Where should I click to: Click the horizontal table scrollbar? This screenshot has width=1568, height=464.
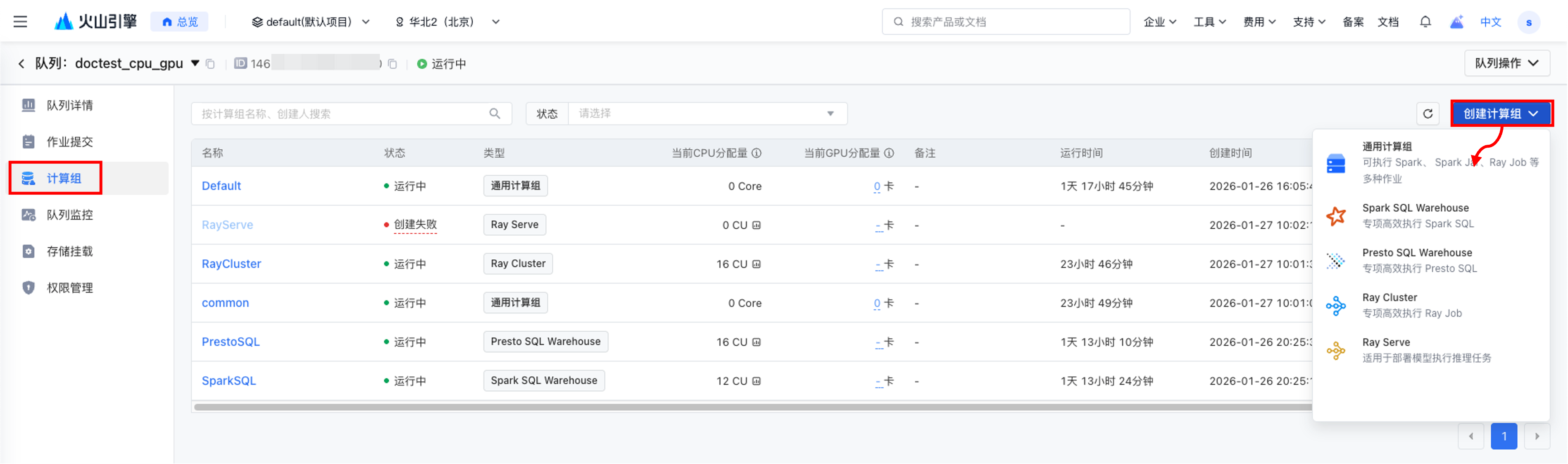point(752,407)
